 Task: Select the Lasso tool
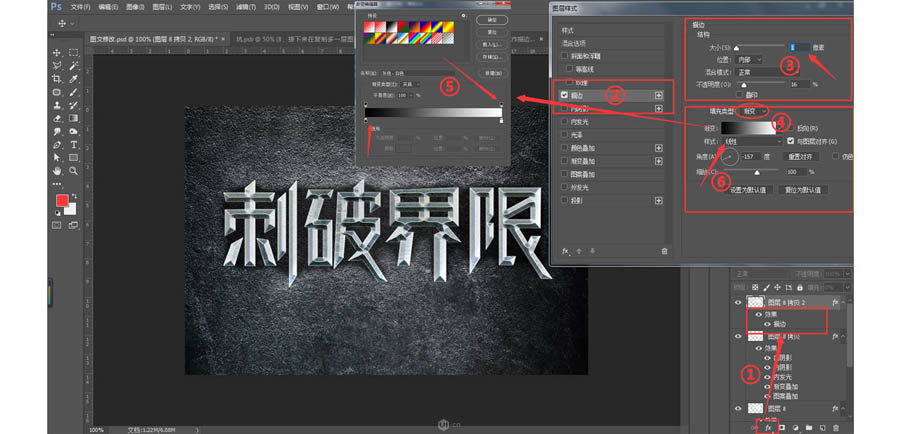point(57,65)
